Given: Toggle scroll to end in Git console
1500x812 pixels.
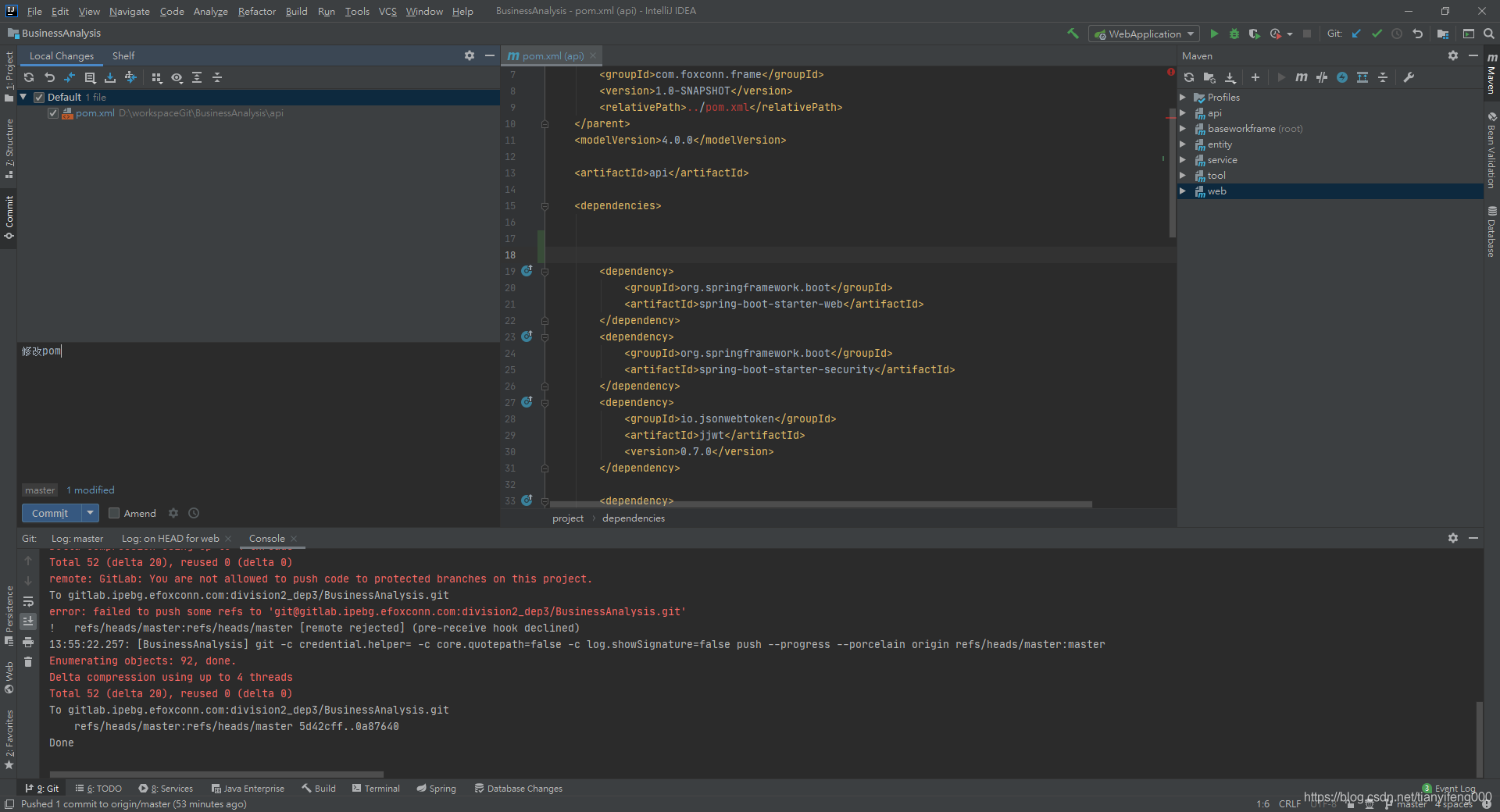Looking at the screenshot, I should 28,621.
